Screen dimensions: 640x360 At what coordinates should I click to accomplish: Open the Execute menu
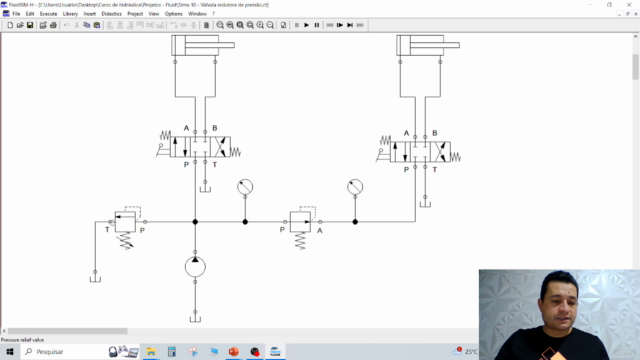[48, 14]
